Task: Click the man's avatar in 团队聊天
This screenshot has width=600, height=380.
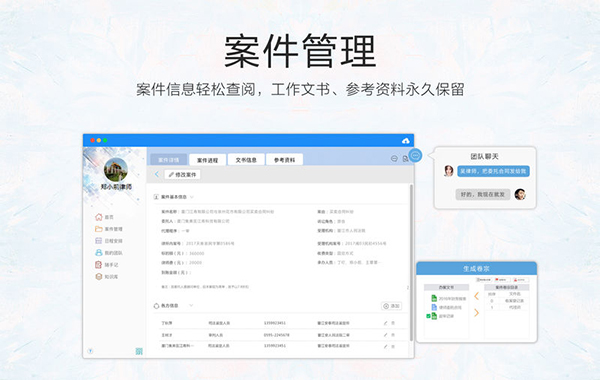Action: point(520,194)
